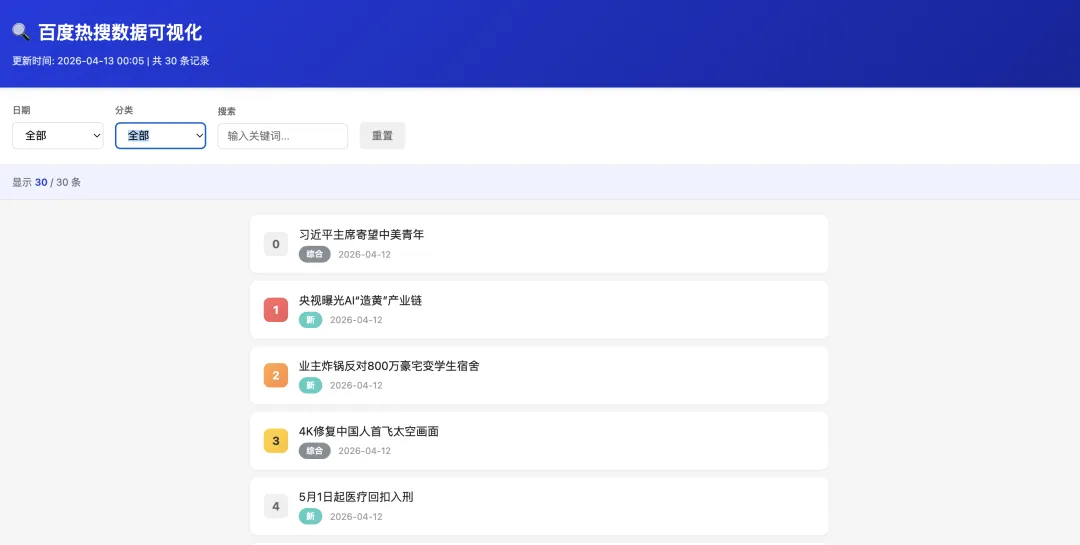1080x545 pixels.
Task: Open the 分类 dropdown
Action: 160,136
